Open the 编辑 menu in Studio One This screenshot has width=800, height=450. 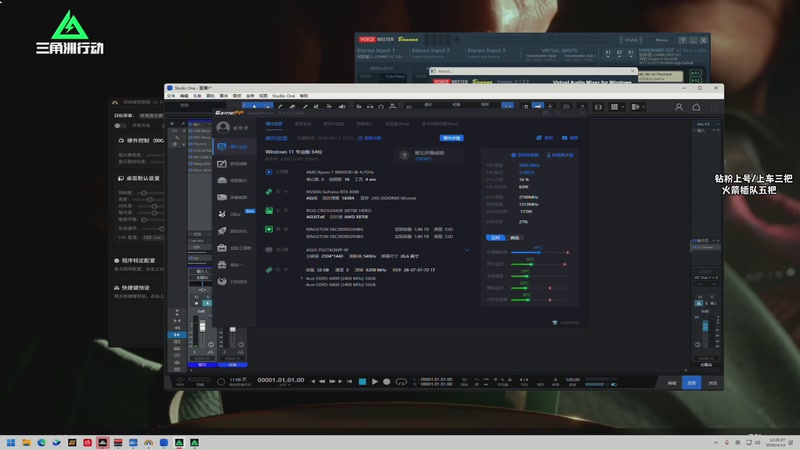tap(184, 96)
